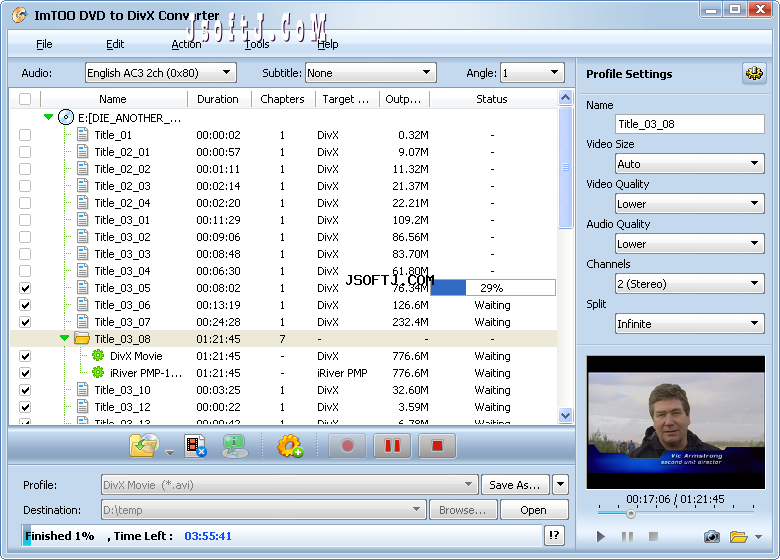Click the Title_03_05 document icon
The height and width of the screenshot is (560, 780).
[83, 287]
